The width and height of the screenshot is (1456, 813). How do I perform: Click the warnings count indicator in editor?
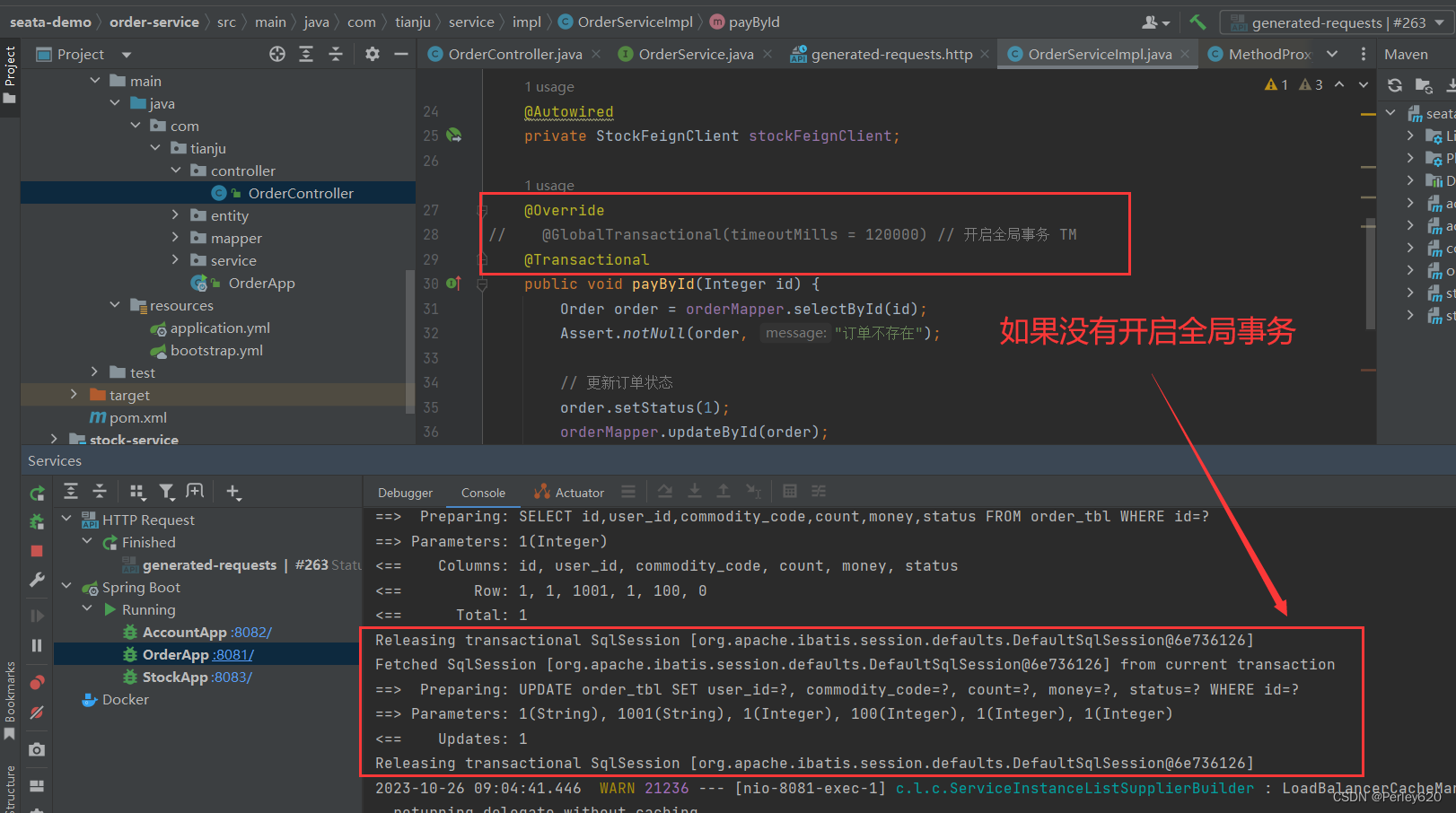(x=1276, y=84)
